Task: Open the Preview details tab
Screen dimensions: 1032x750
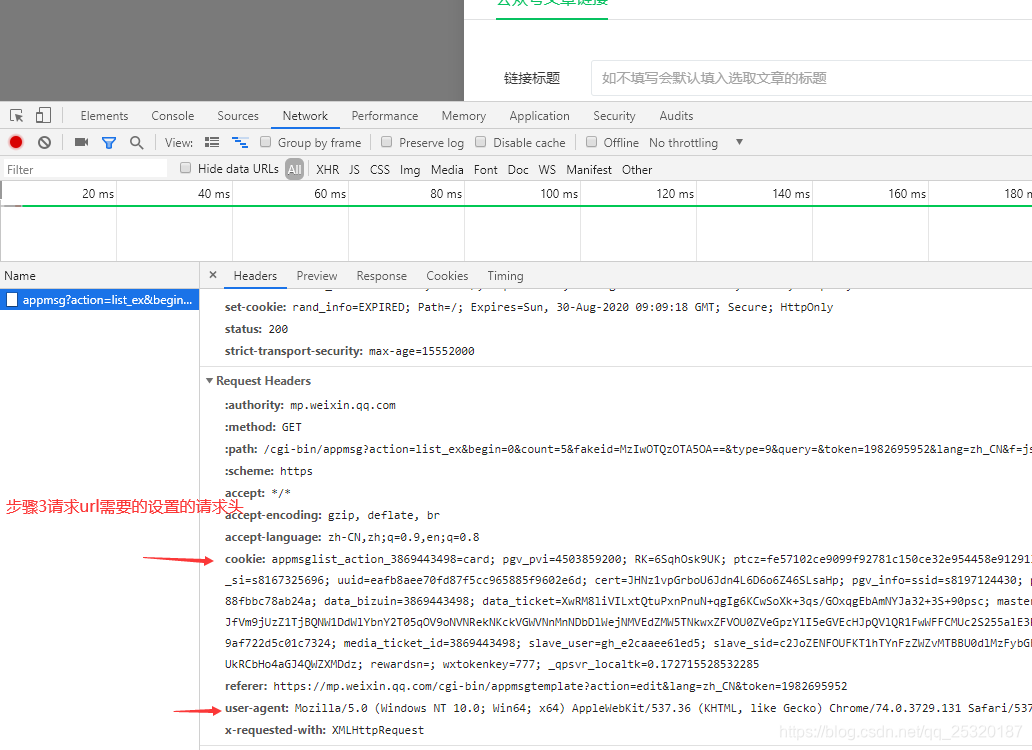Action: (x=317, y=276)
